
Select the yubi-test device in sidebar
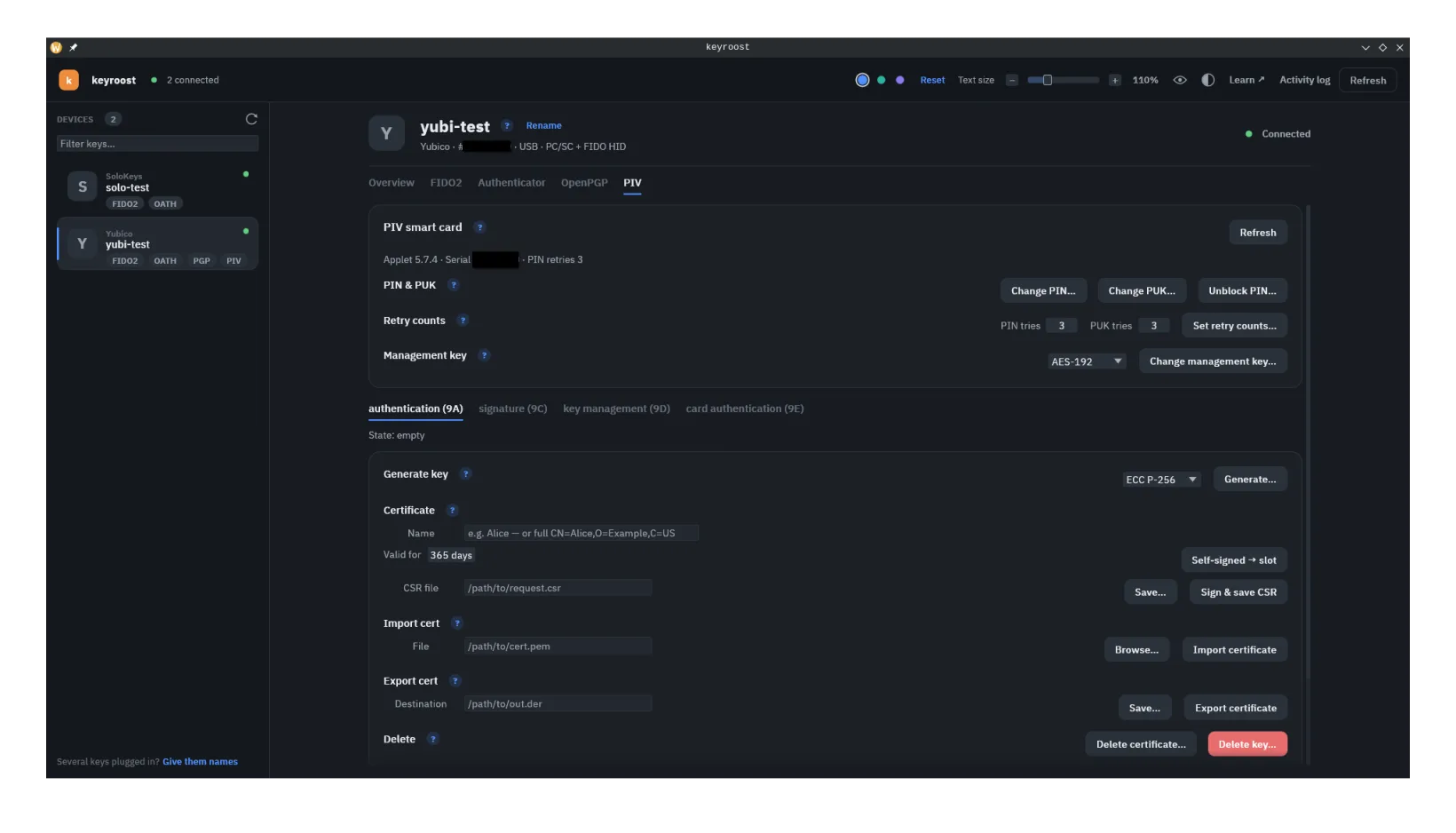(157, 243)
